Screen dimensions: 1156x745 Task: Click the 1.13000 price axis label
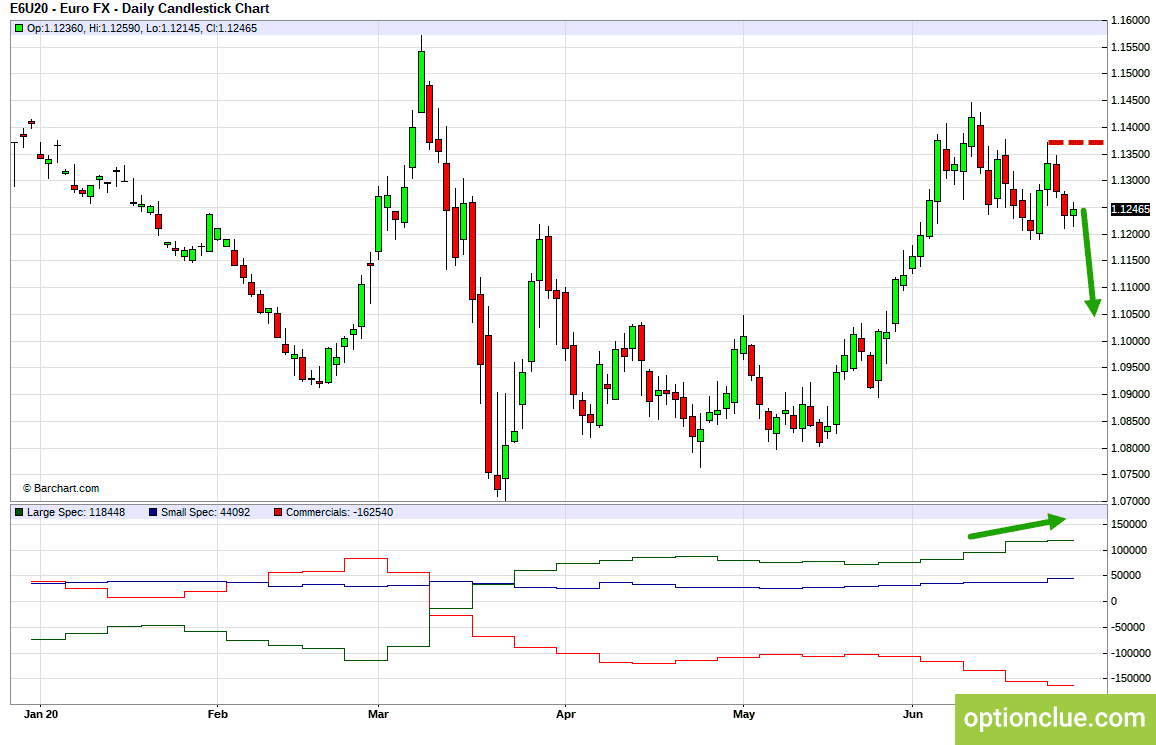[x=1130, y=181]
